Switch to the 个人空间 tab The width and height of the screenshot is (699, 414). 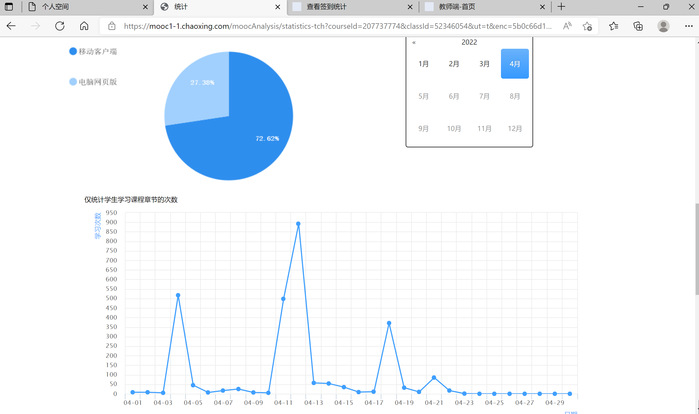(75, 7)
